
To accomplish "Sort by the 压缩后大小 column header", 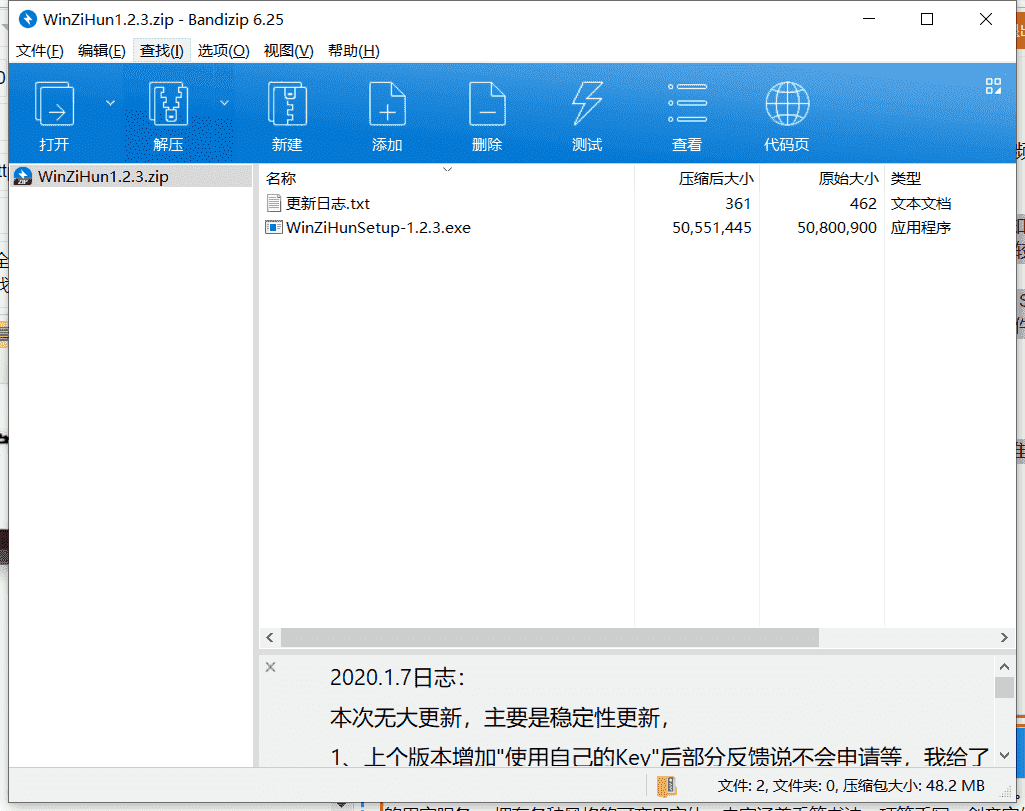I will click(697, 178).
